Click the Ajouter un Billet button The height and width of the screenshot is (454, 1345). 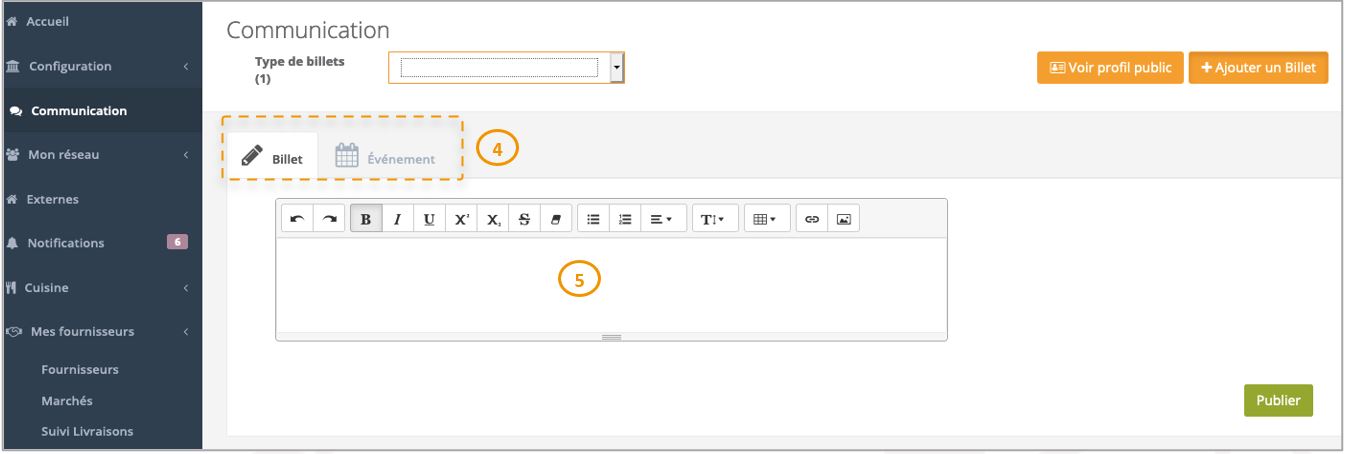[x=1258, y=68]
